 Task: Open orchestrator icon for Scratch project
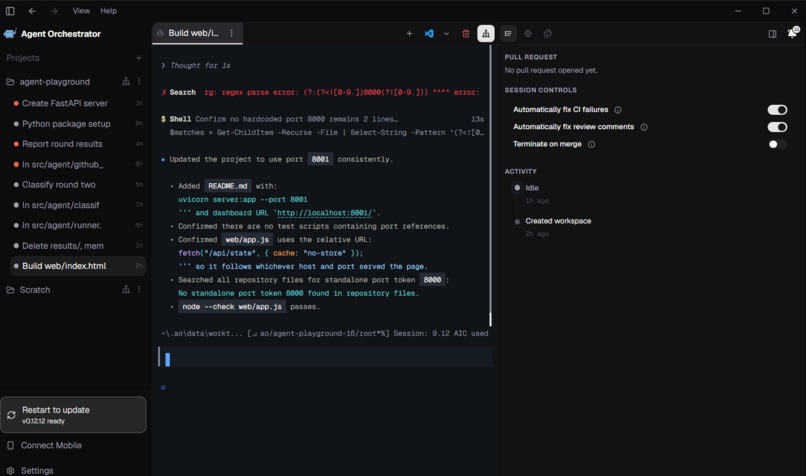pyautogui.click(x=126, y=290)
